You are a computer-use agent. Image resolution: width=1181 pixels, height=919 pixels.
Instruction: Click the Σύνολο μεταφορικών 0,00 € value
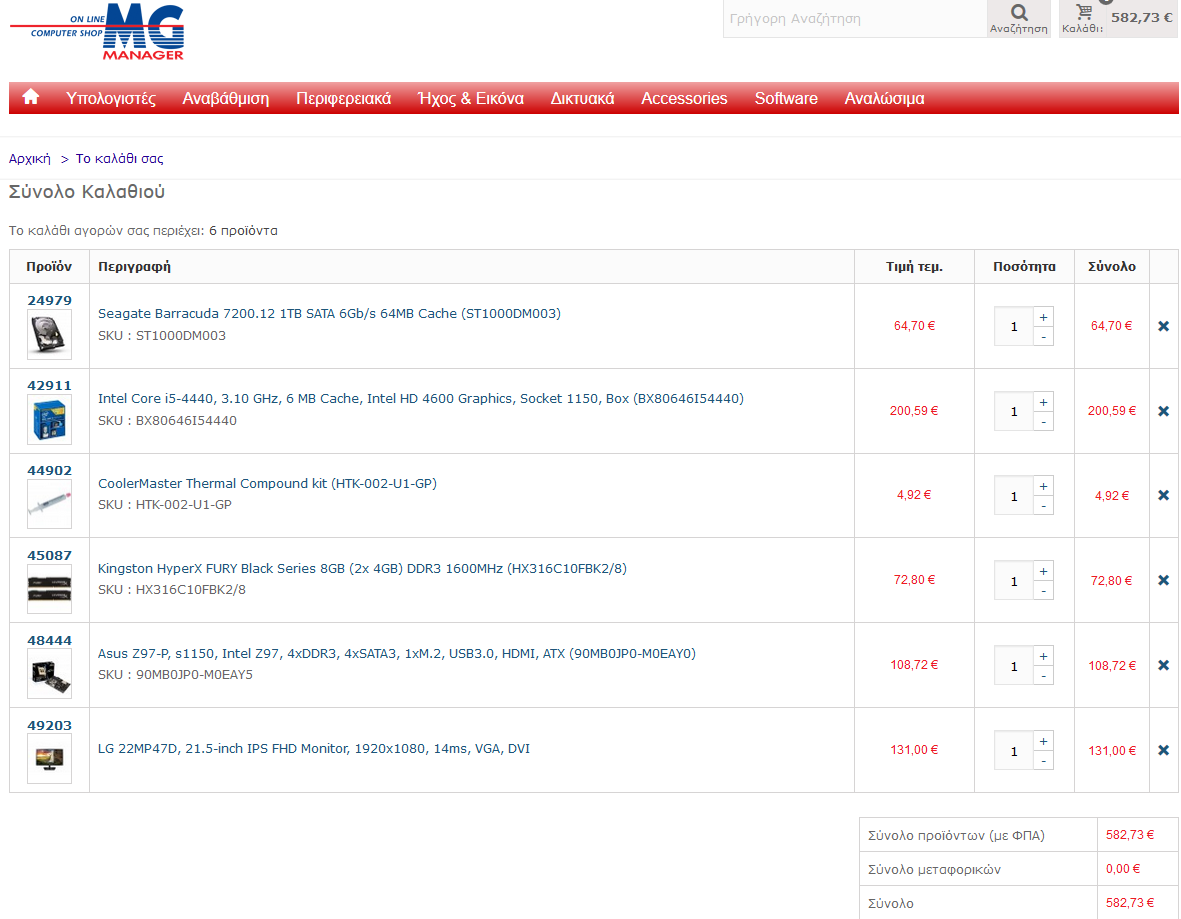tap(1123, 869)
